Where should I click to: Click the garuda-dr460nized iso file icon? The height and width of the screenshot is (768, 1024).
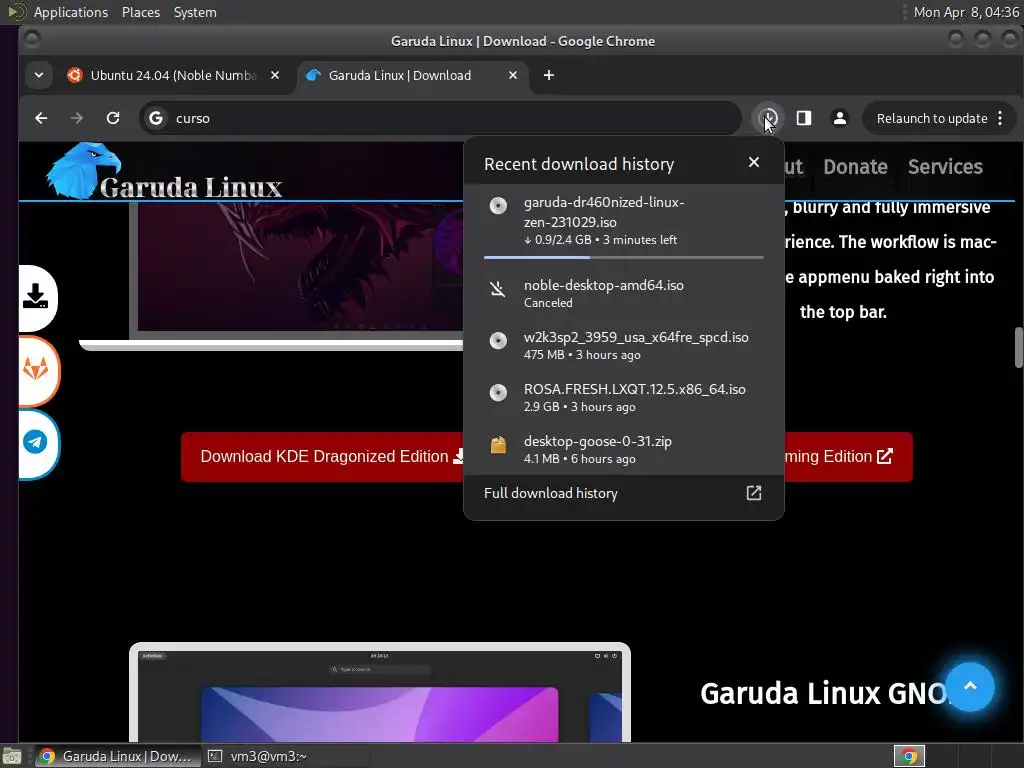pyautogui.click(x=498, y=206)
